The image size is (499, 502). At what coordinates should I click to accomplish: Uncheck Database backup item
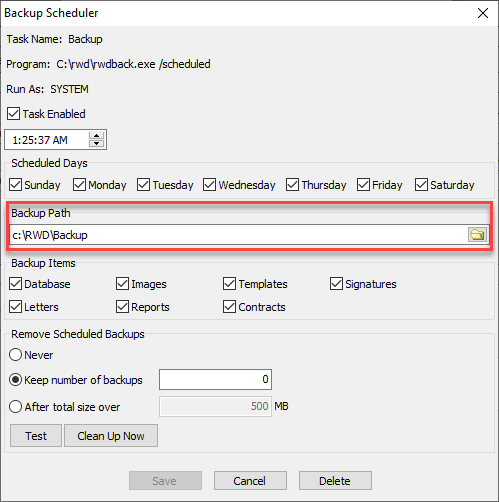pyautogui.click(x=15, y=284)
